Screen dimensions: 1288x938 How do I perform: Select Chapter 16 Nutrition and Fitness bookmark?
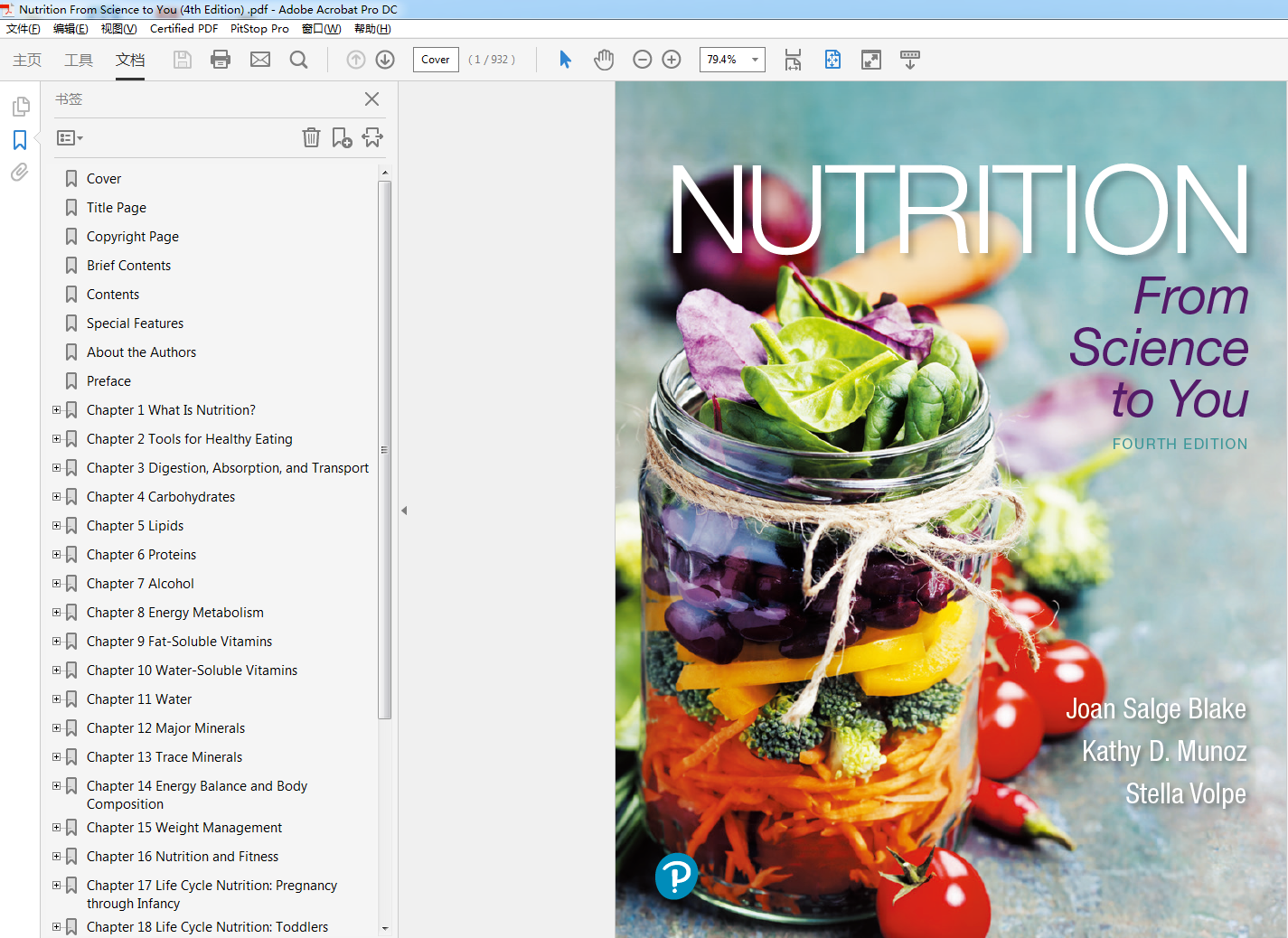pyautogui.click(x=183, y=857)
